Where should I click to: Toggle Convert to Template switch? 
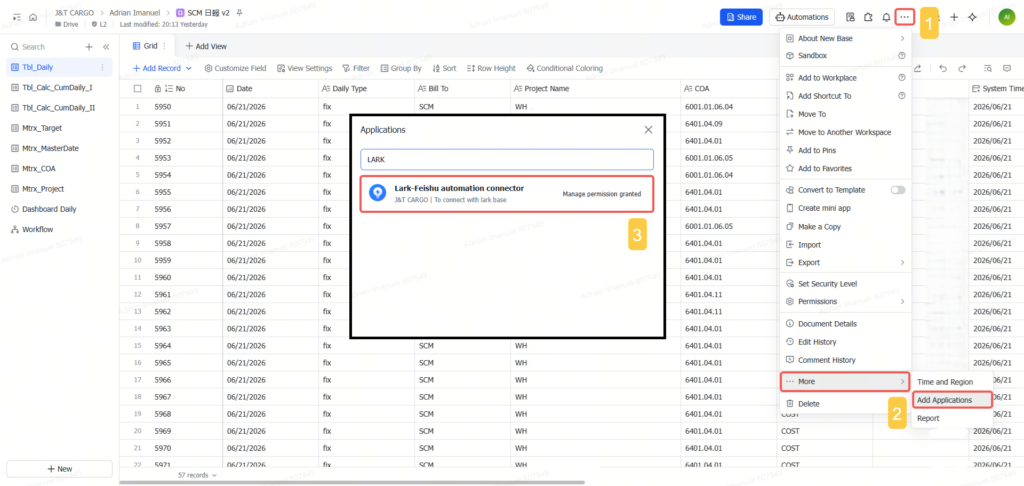tap(898, 189)
